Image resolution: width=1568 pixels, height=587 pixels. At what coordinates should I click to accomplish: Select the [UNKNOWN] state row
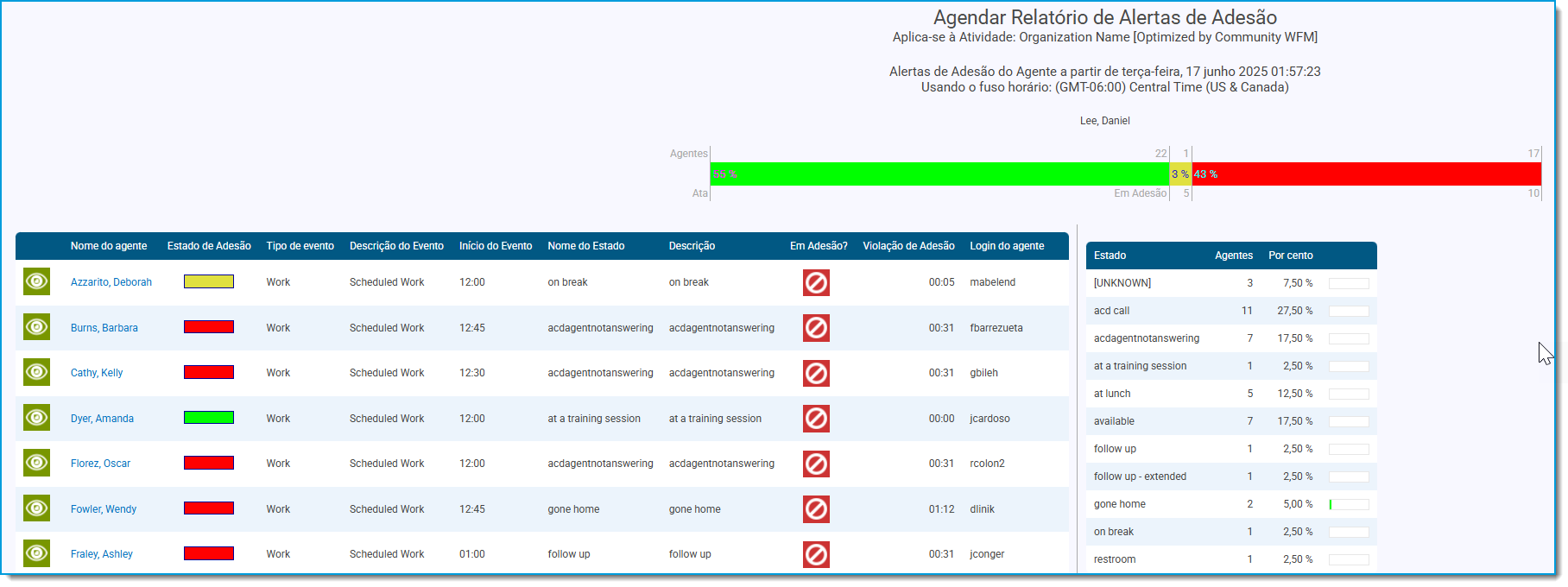(x=1231, y=283)
